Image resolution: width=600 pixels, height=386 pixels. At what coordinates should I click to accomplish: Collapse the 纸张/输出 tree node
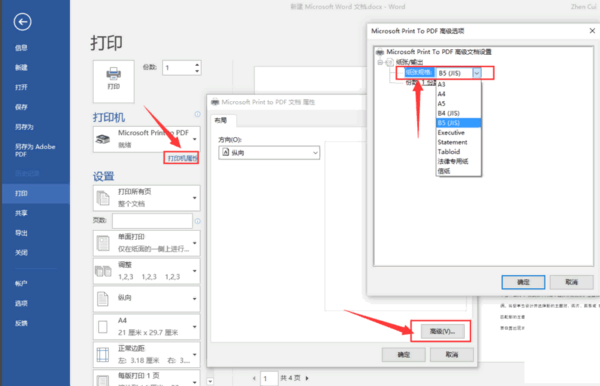(380, 62)
